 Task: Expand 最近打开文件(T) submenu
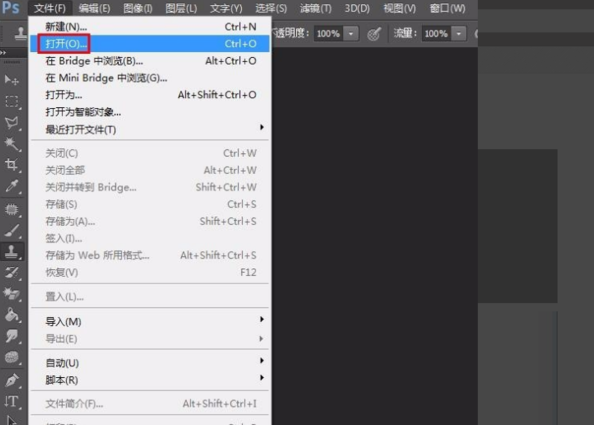tap(150, 129)
